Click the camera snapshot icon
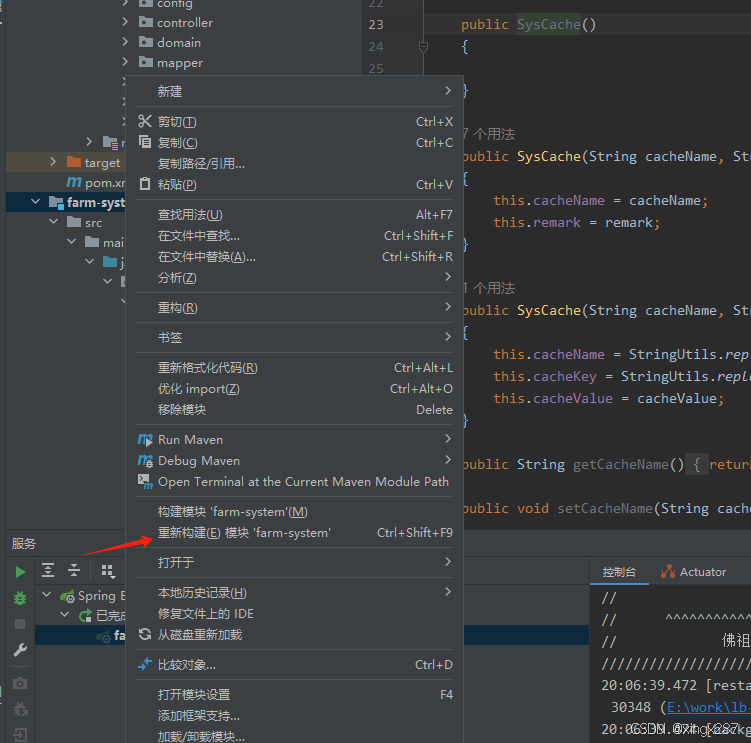 20,683
